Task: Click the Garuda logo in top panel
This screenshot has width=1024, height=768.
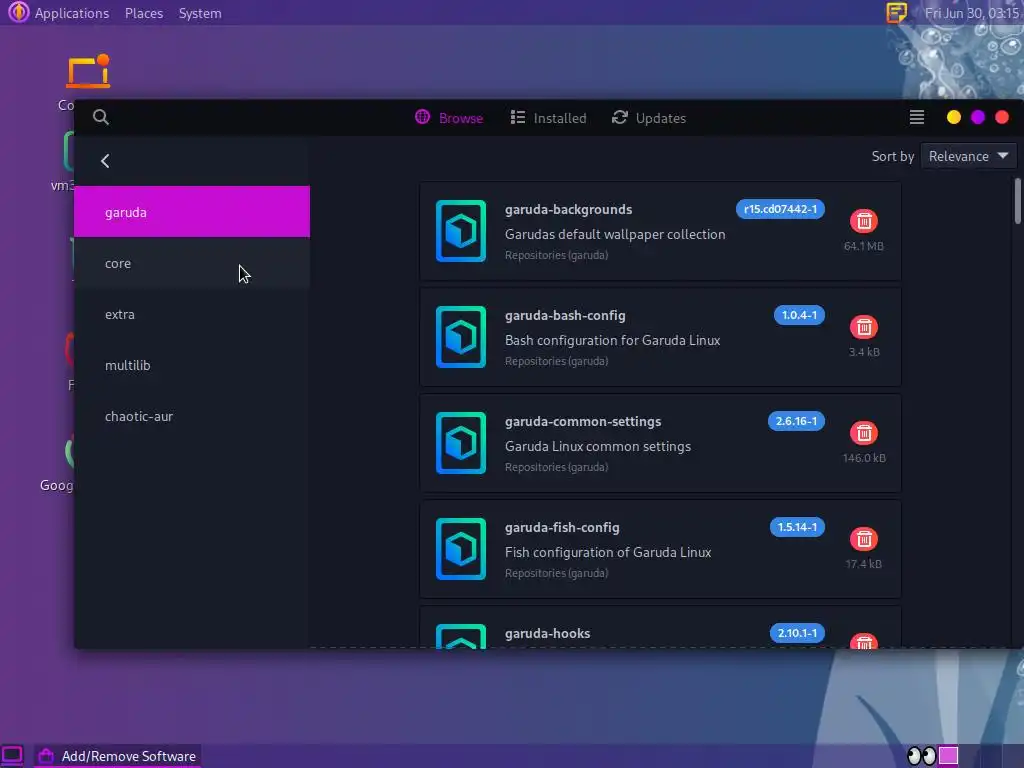Action: (18, 12)
